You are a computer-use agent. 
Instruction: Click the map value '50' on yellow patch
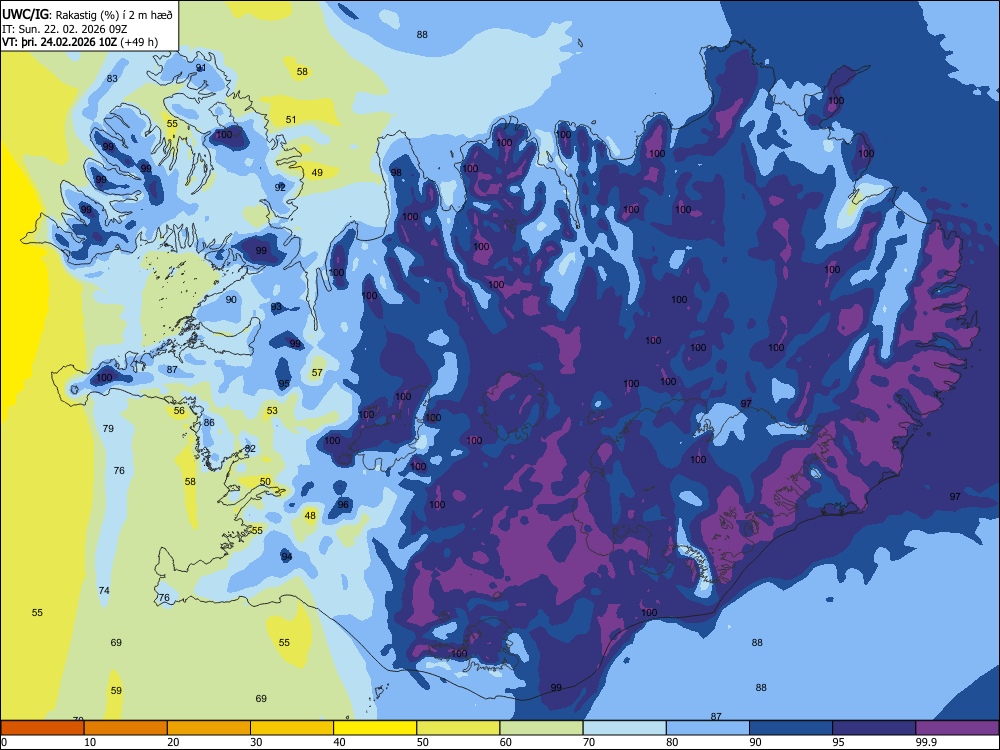tap(265, 482)
